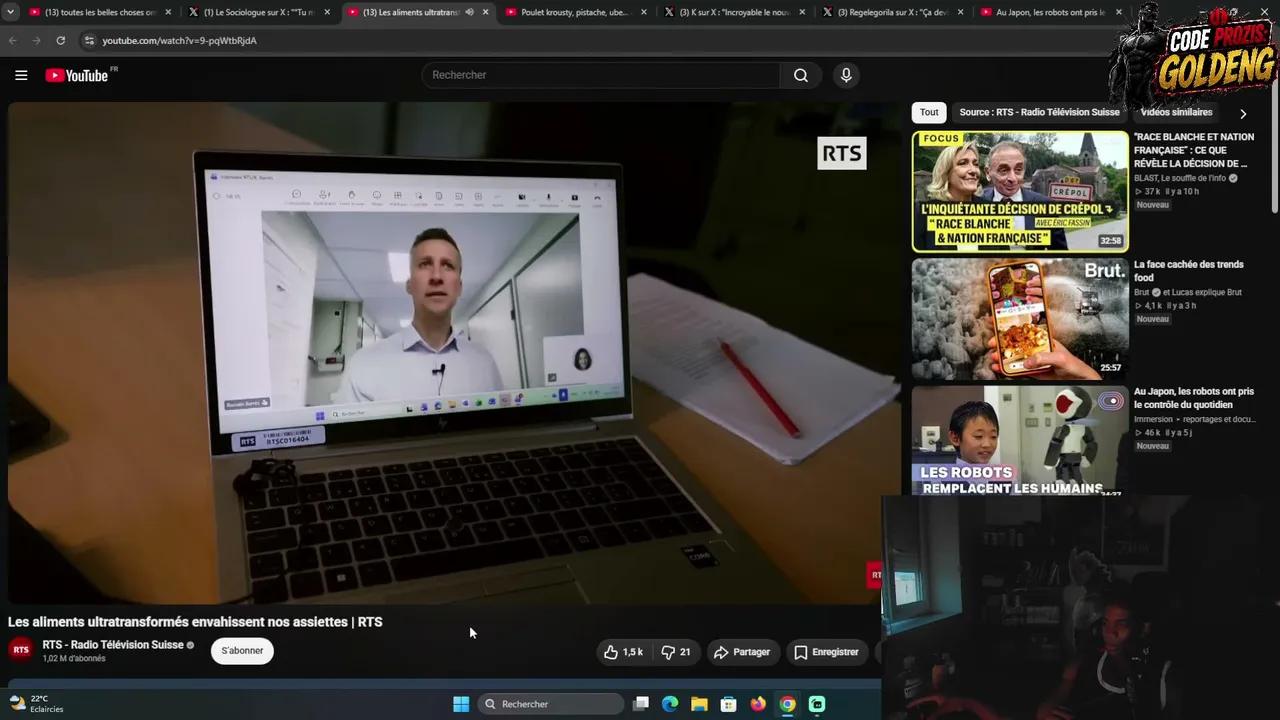This screenshot has width=1280, height=720.
Task: Open File Explorer from the taskbar
Action: [699, 704]
